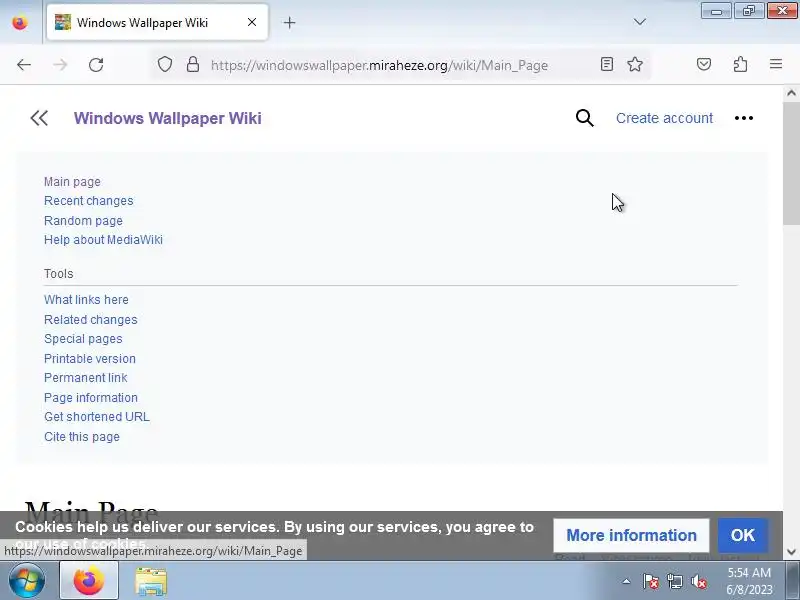The height and width of the screenshot is (600, 800).
Task: Open the Extensions puzzle icon
Action: pos(740,64)
